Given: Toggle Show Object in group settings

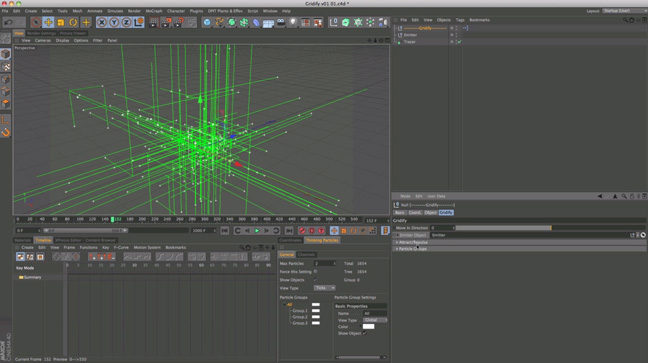Looking at the screenshot, I should pyautogui.click(x=364, y=333).
